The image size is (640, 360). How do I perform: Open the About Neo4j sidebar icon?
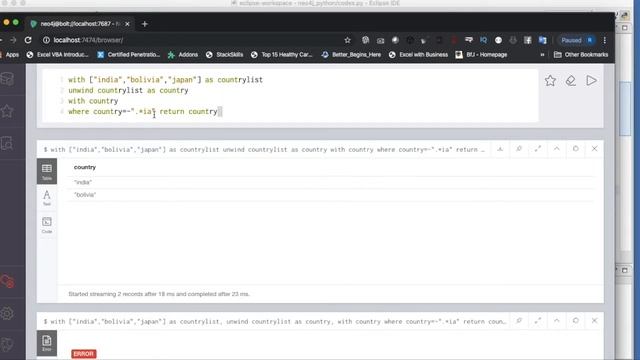(x=7, y=344)
